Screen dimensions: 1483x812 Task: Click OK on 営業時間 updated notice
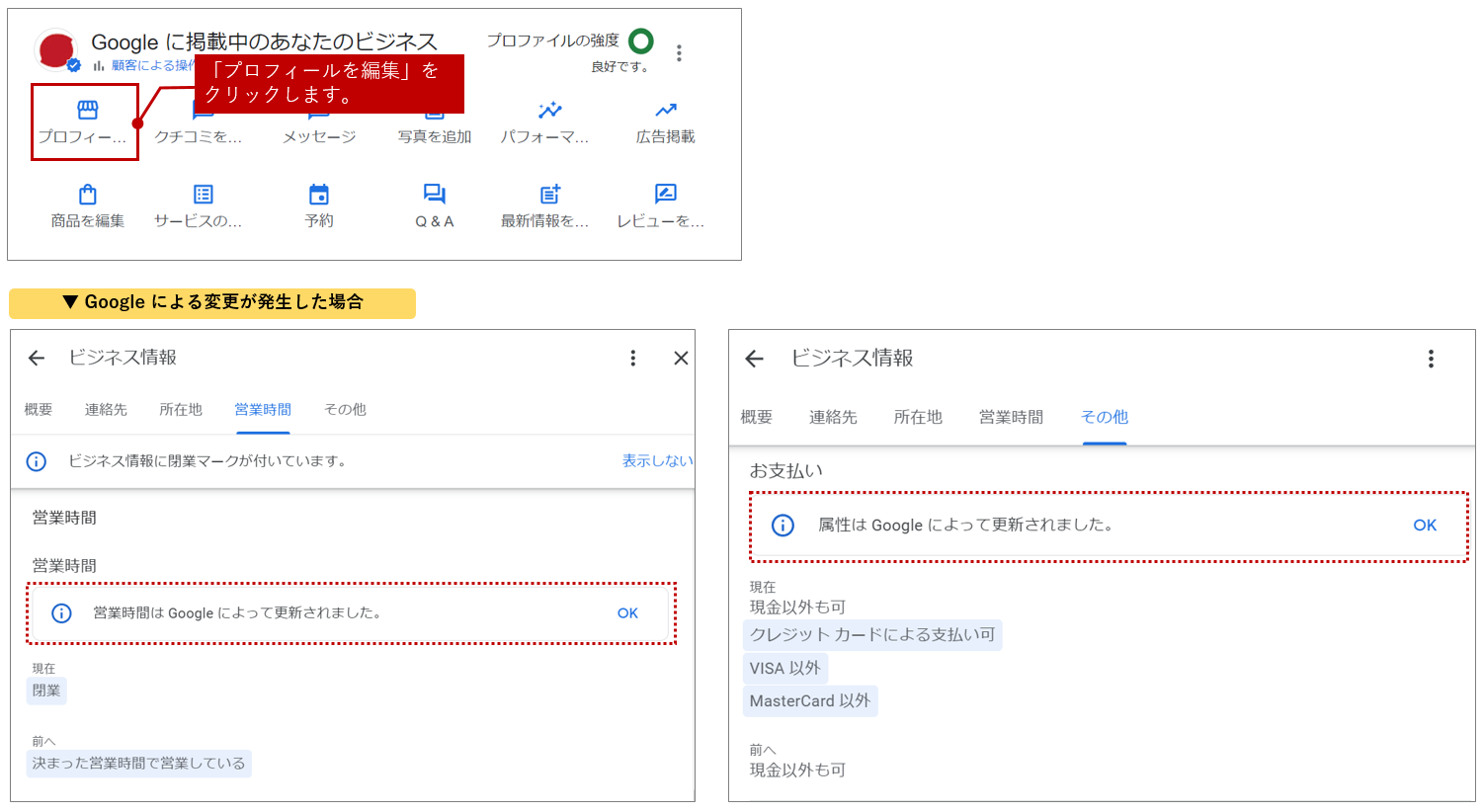coord(627,613)
